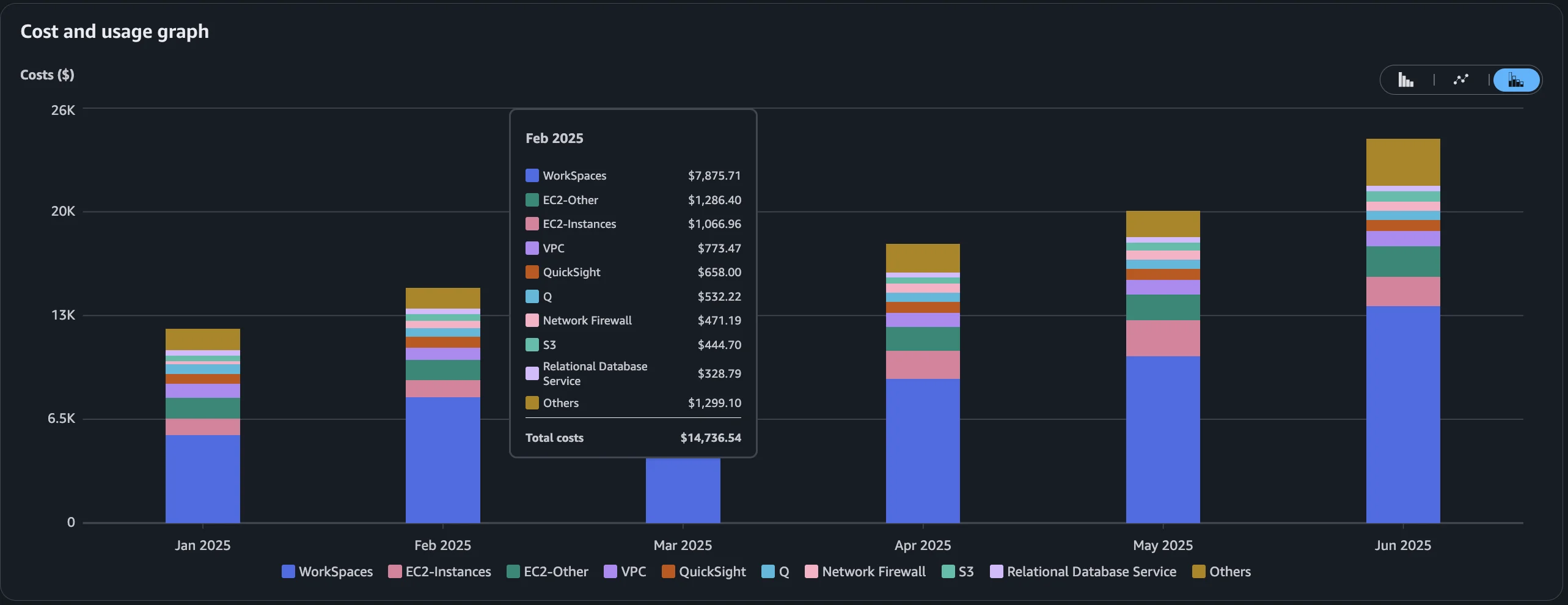
Task: Click S3 entry in the bottom legend
Action: point(958,571)
